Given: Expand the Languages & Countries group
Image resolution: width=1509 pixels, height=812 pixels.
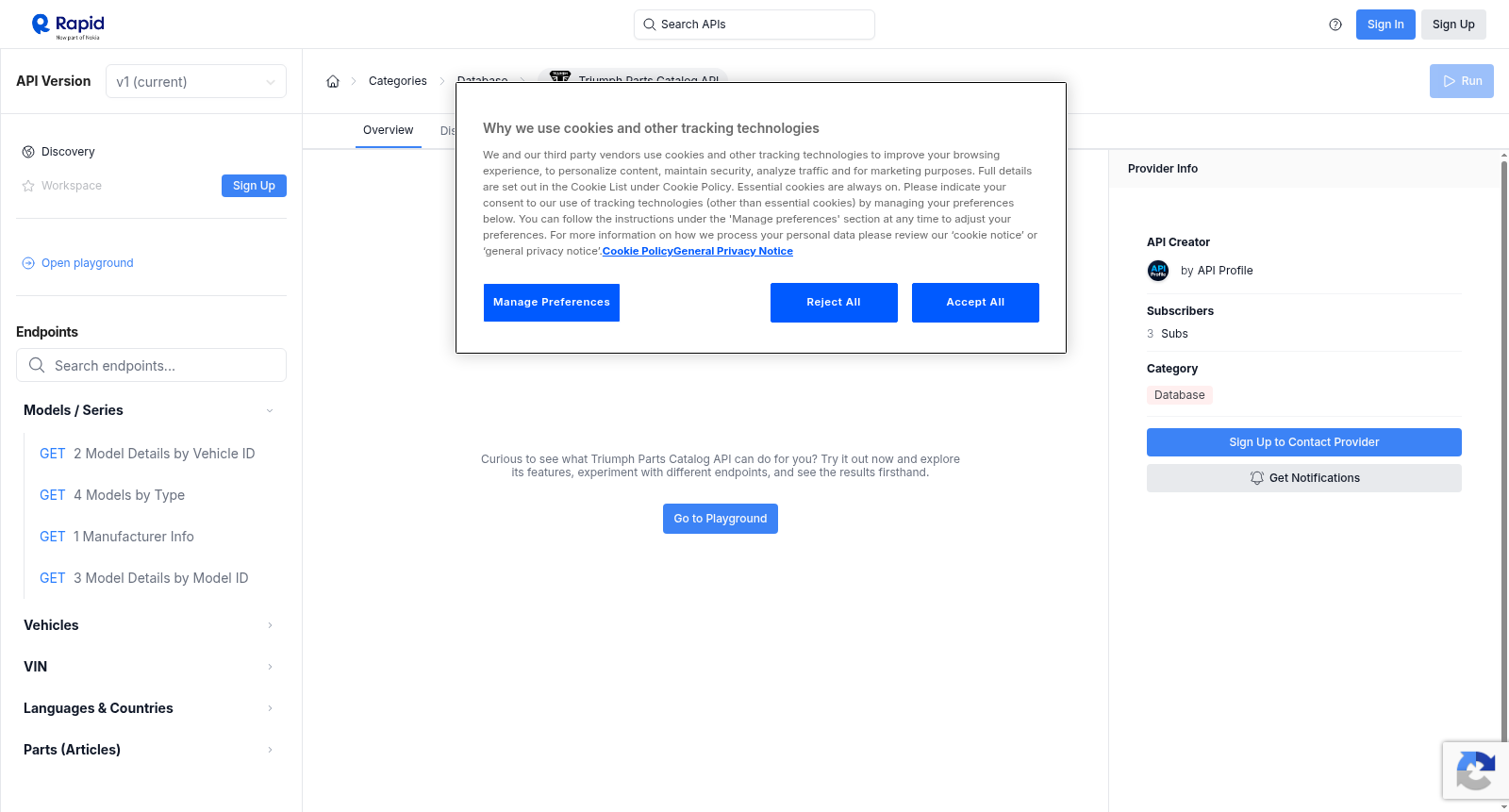Looking at the screenshot, I should pos(151,708).
